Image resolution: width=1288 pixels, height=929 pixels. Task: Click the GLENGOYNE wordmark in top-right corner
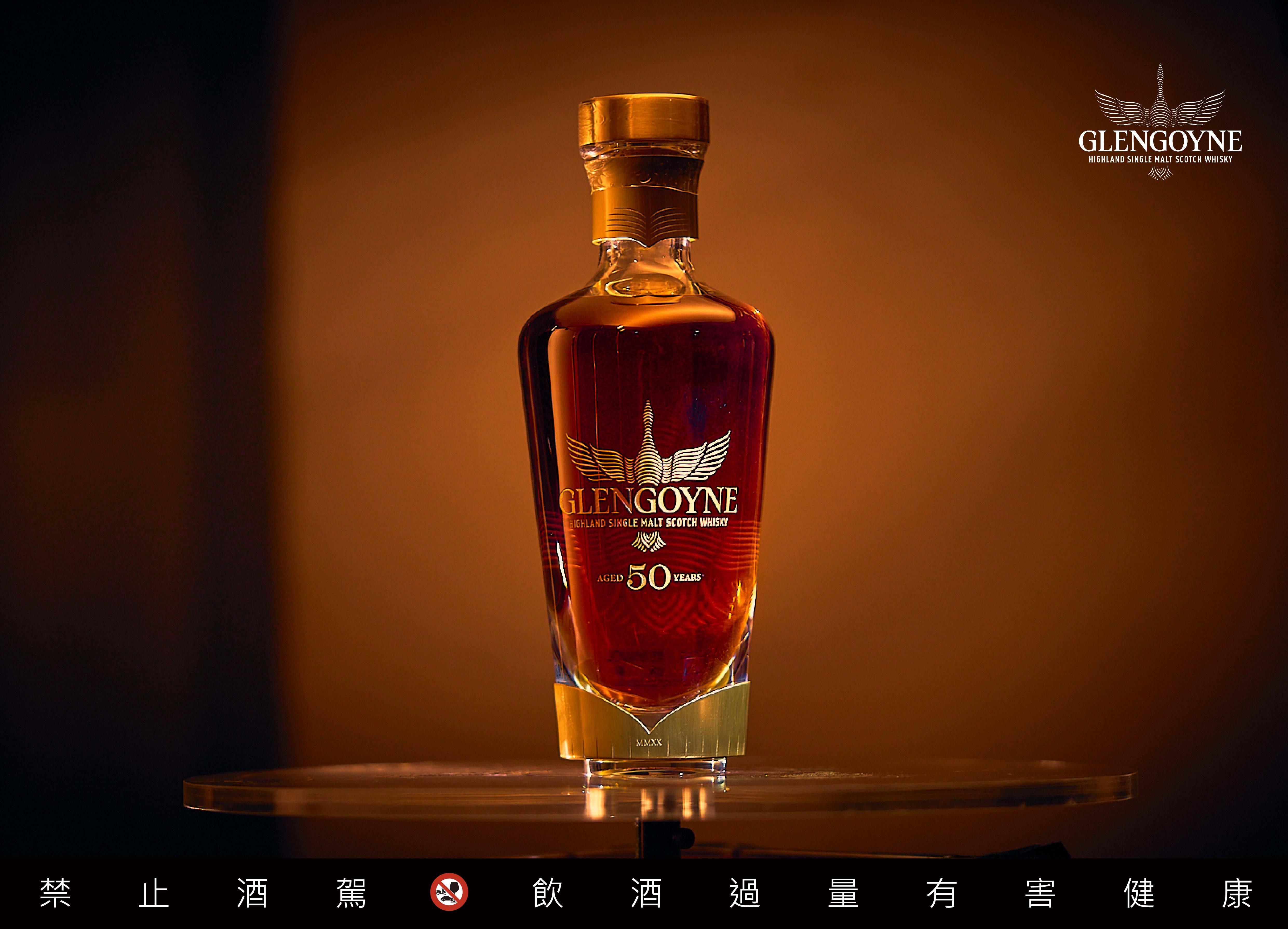(x=1160, y=141)
